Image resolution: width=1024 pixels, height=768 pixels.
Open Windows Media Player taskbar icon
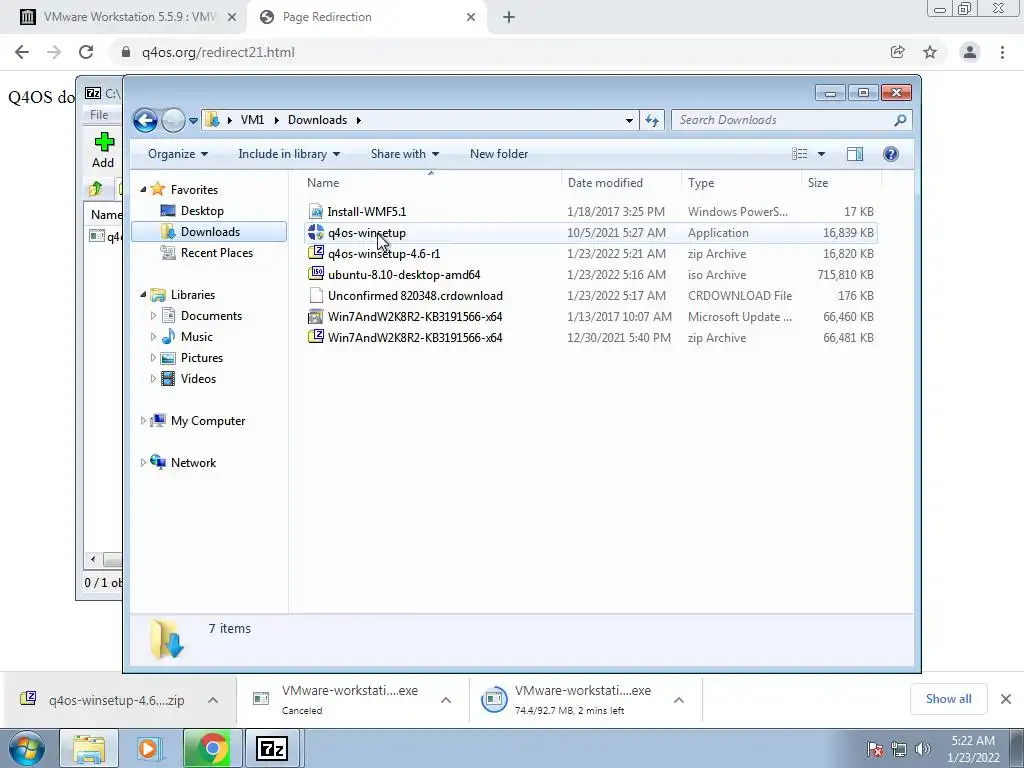[150, 748]
